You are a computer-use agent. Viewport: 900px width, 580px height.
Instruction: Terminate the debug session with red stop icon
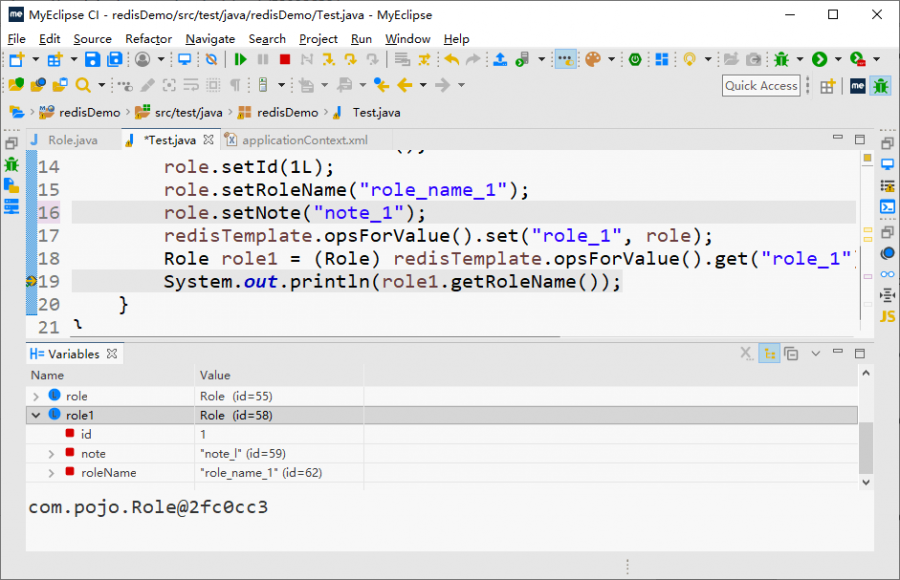(x=285, y=61)
